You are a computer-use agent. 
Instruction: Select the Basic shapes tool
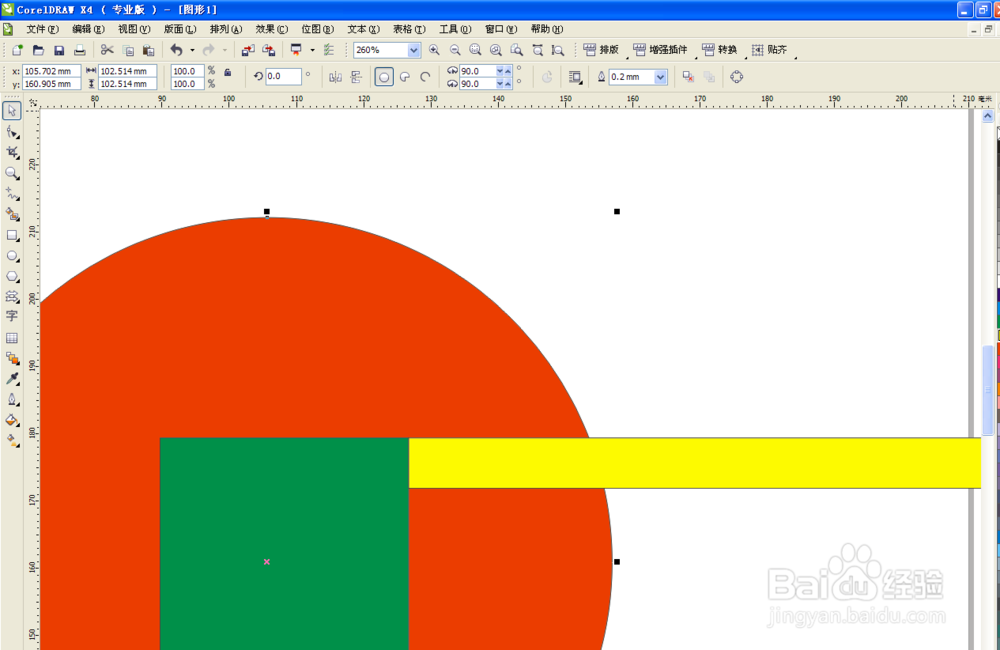coord(12,297)
